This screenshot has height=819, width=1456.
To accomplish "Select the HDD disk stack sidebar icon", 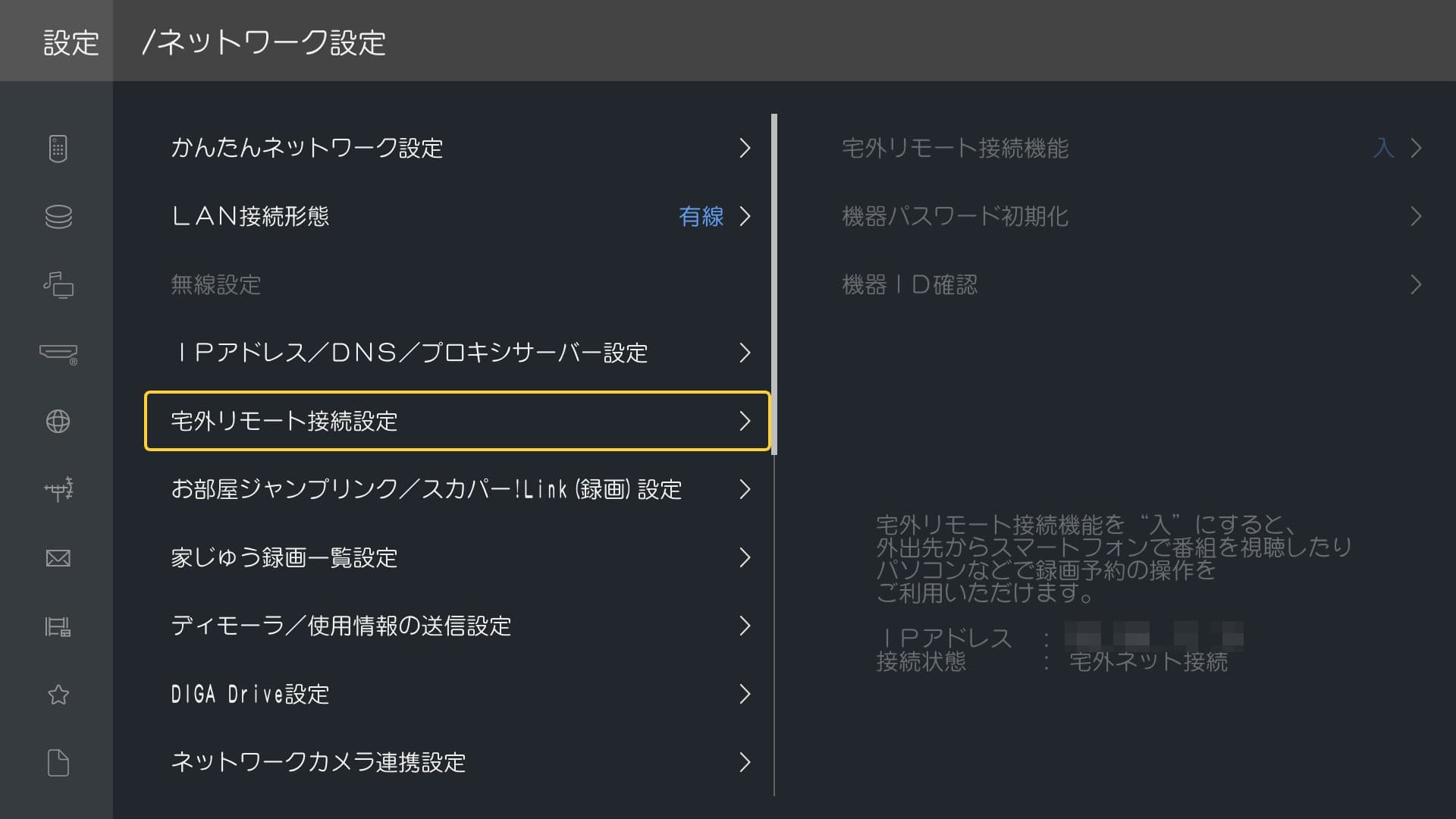I will coord(58,216).
